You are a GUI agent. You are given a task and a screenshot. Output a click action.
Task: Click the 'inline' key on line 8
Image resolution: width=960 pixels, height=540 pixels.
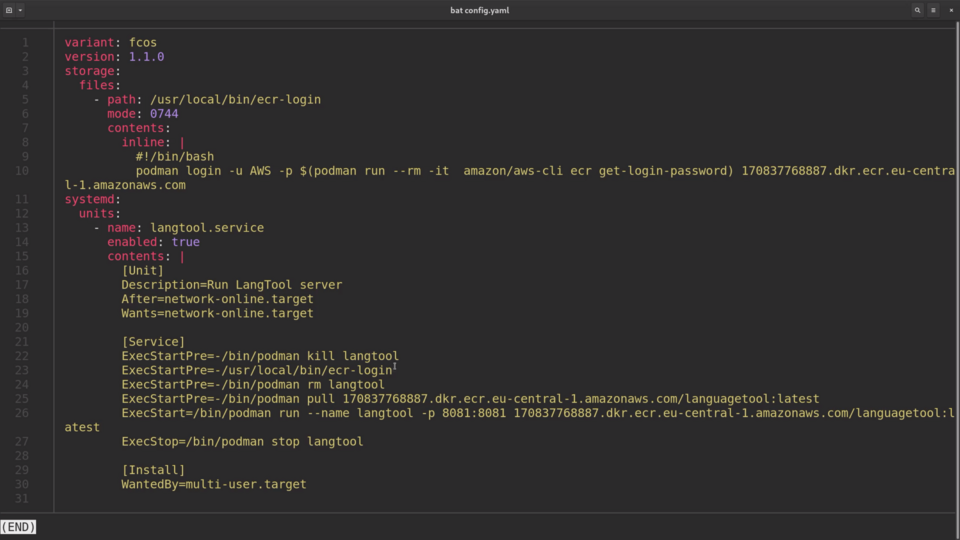(143, 142)
